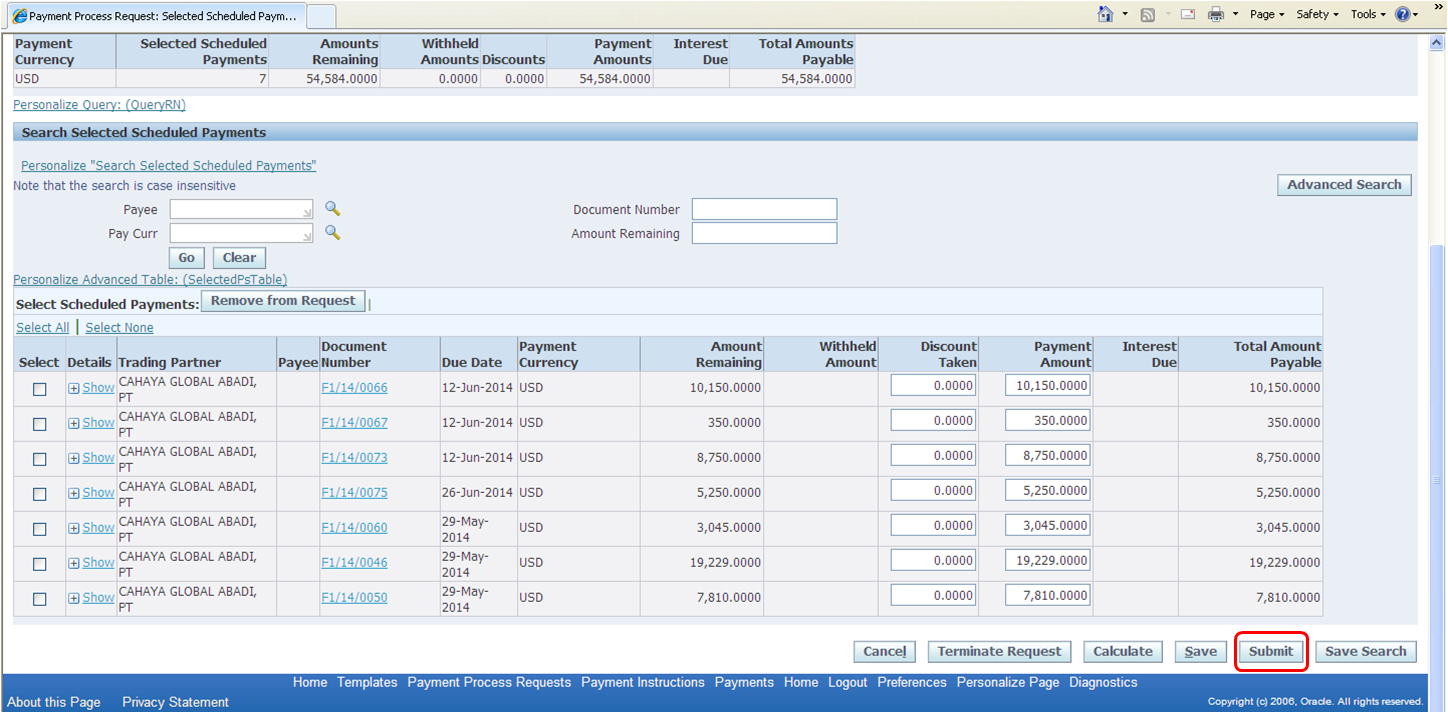Click the Select All link
This screenshot has height=713, width=1448.
pos(42,327)
